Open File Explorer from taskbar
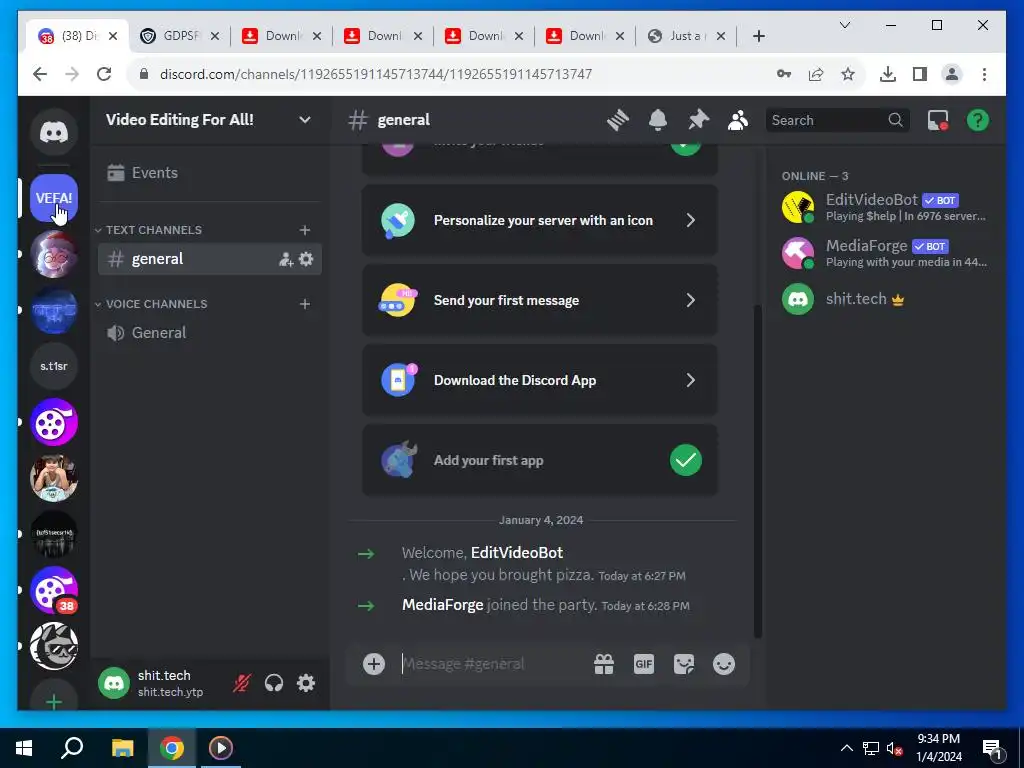Screen dimensions: 1024x768 122,748
